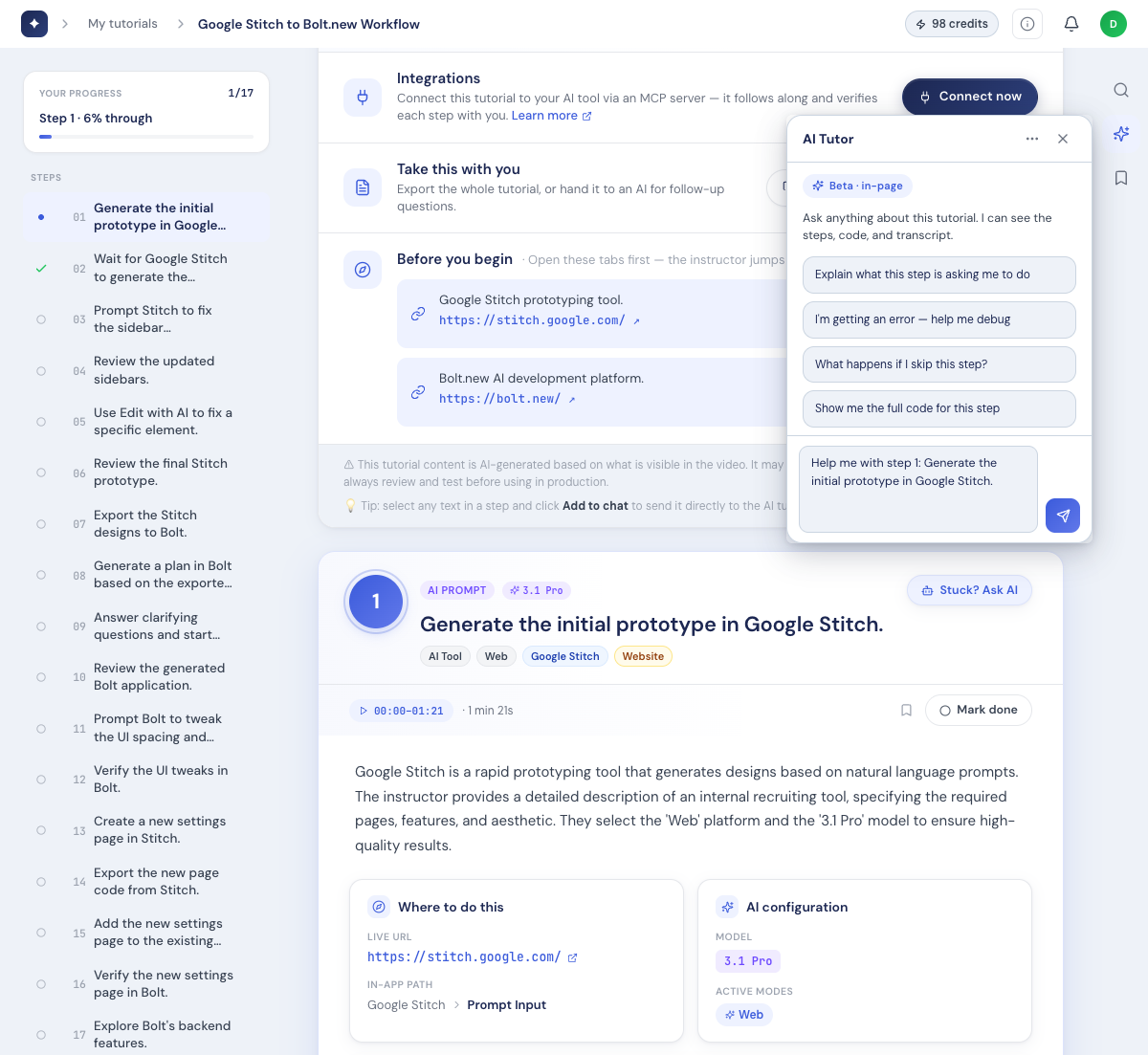This screenshot has height=1055, width=1148.
Task: Play the 00:00-01:21 video segment
Action: (402, 711)
